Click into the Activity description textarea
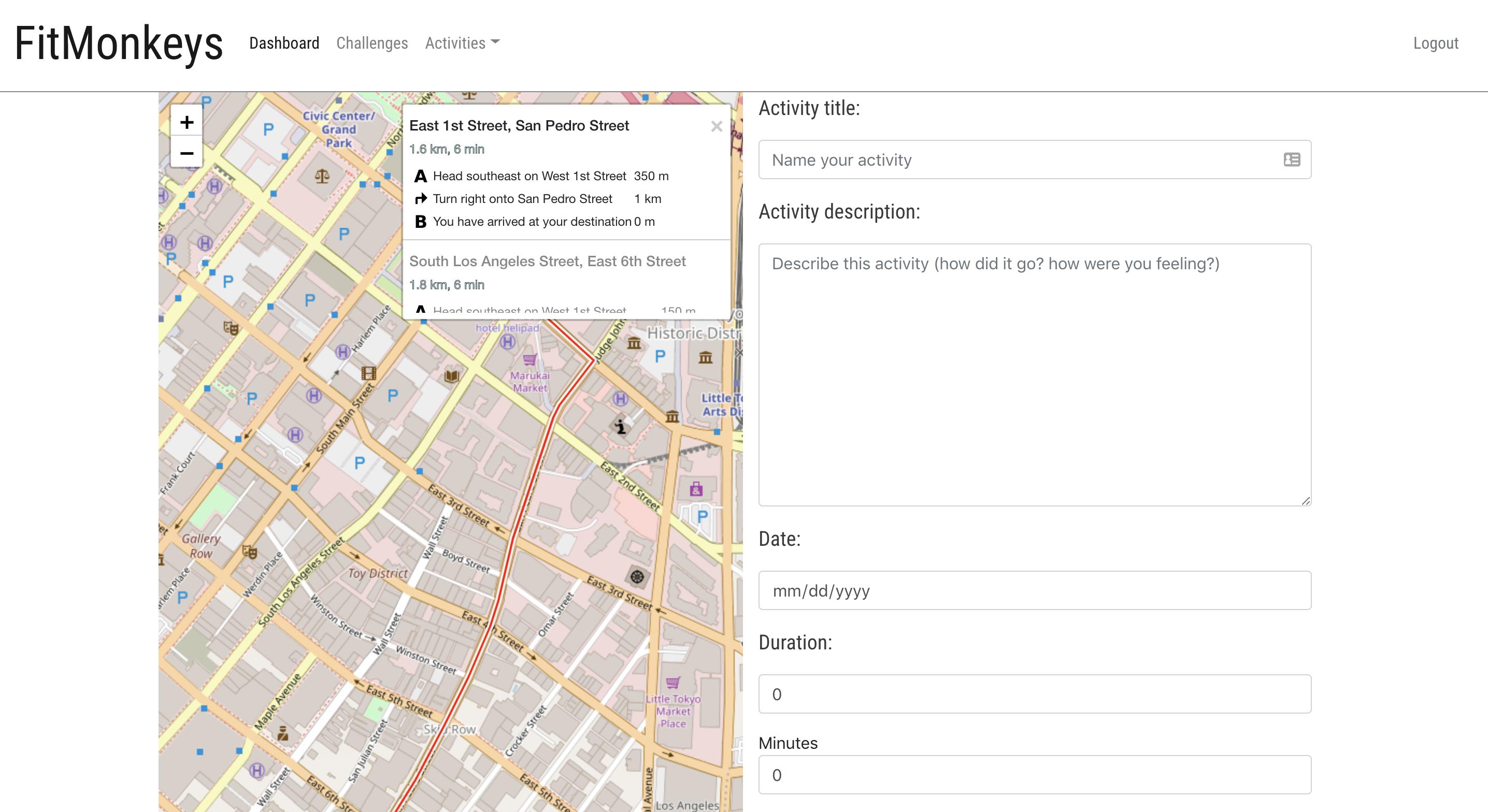The image size is (1488, 812). coord(1034,375)
